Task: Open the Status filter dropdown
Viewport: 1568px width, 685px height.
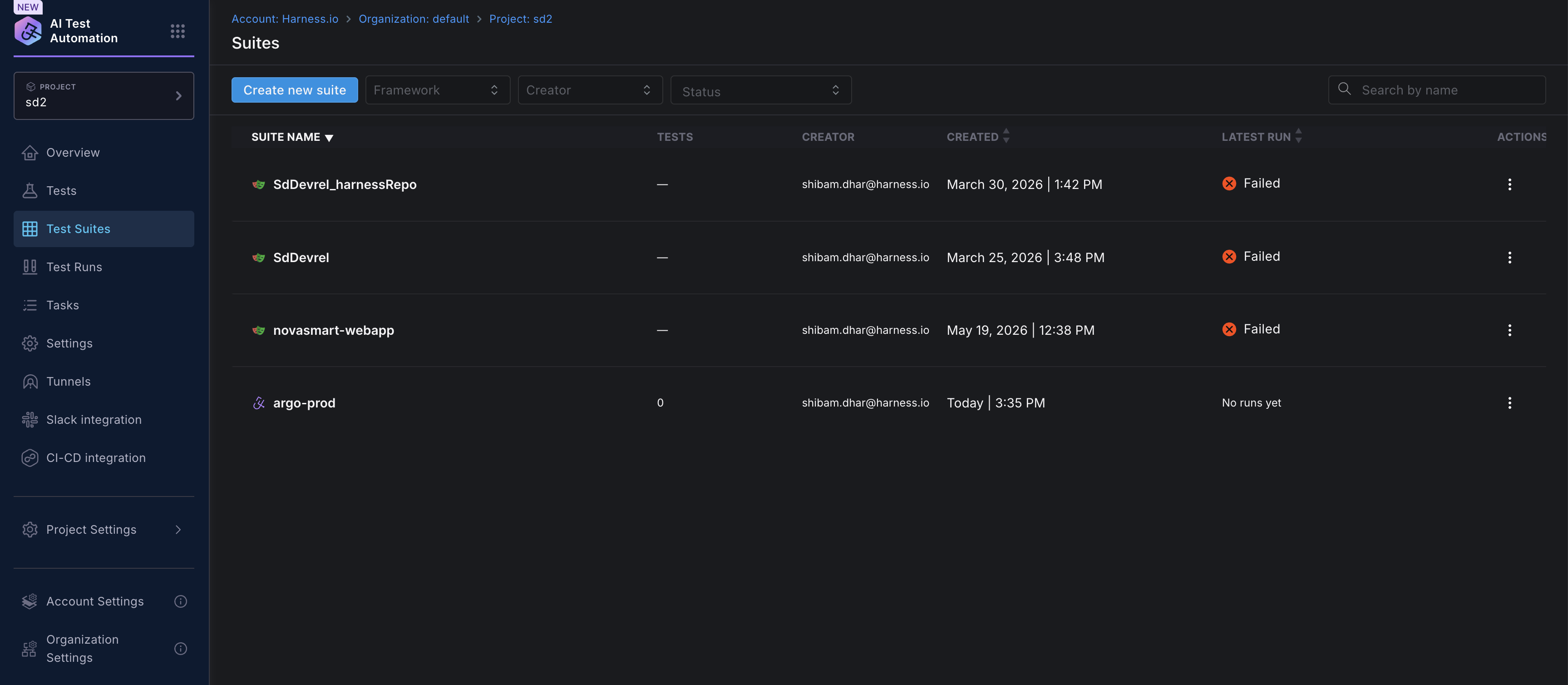Action: tap(761, 90)
